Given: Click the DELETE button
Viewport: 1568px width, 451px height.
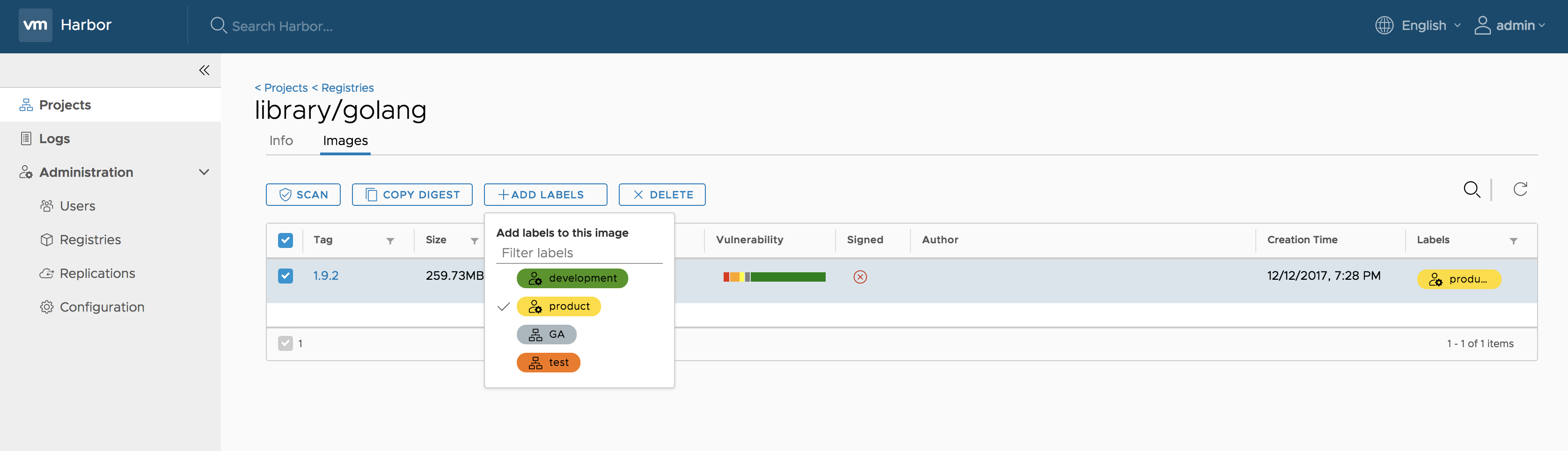Looking at the screenshot, I should coord(662,195).
